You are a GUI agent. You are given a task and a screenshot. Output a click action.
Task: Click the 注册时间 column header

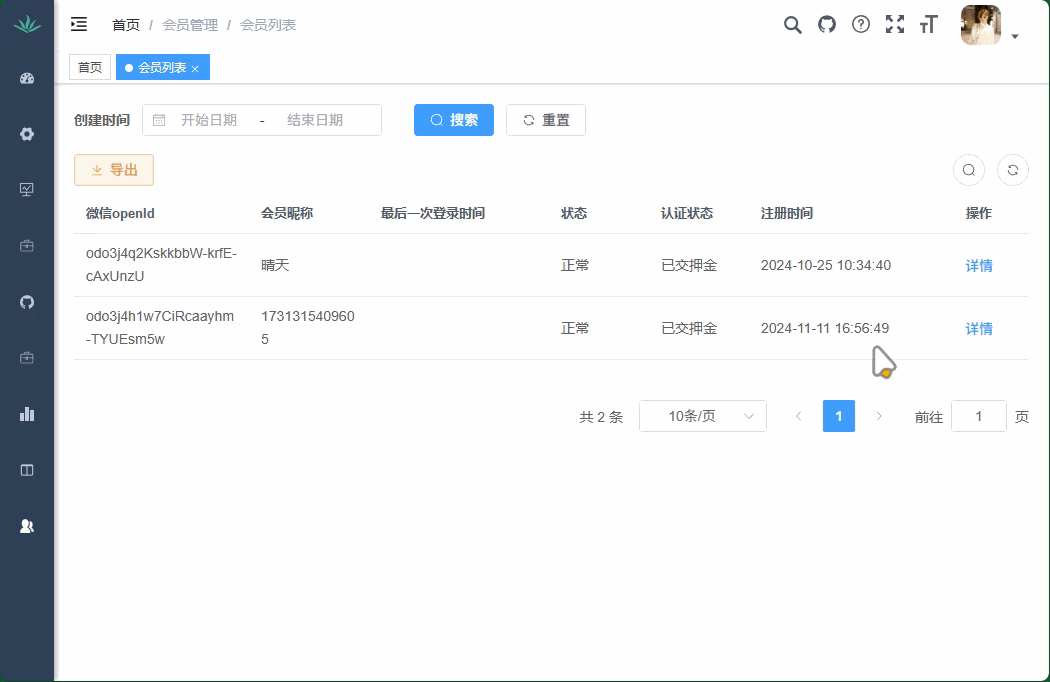tap(787, 214)
